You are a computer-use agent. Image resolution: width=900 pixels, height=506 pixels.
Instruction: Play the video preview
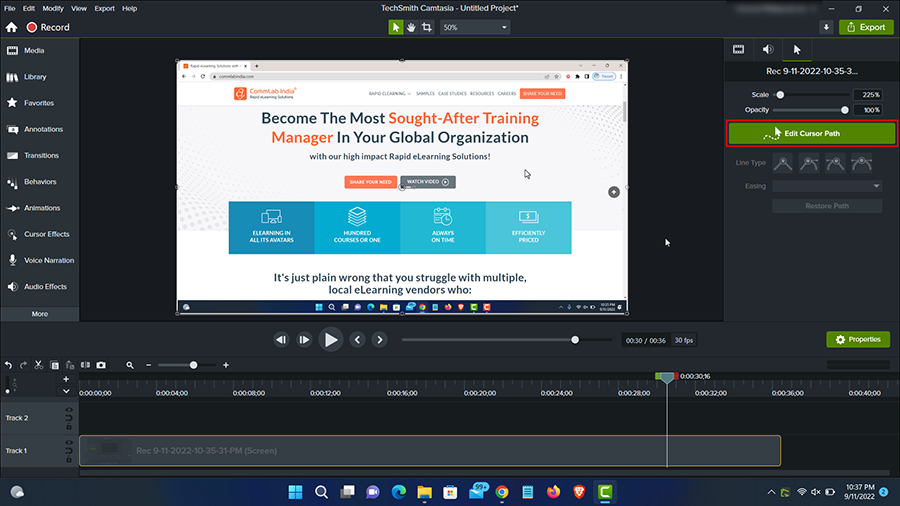(x=331, y=340)
